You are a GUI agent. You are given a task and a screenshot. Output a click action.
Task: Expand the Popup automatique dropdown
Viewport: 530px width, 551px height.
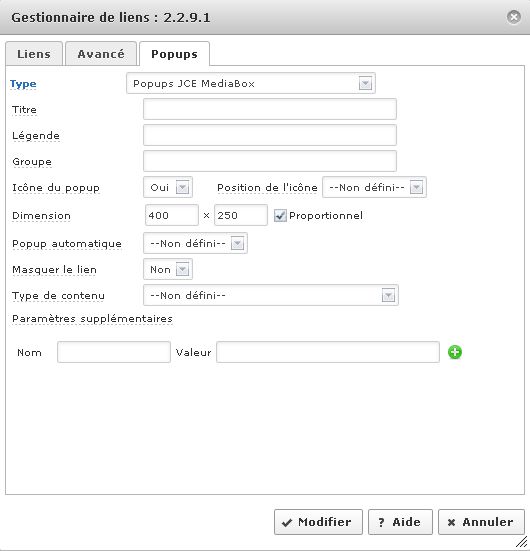[x=195, y=243]
